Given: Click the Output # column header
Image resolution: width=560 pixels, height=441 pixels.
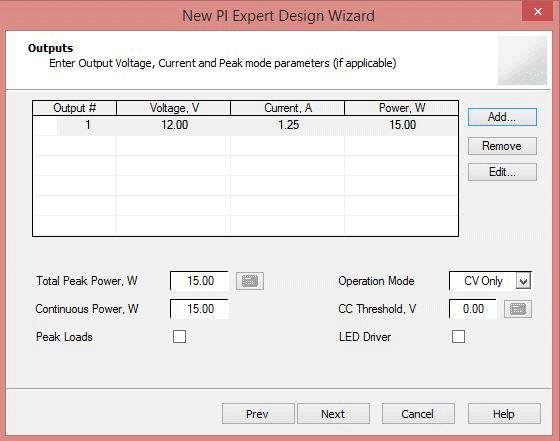Looking at the screenshot, I should tap(75, 108).
